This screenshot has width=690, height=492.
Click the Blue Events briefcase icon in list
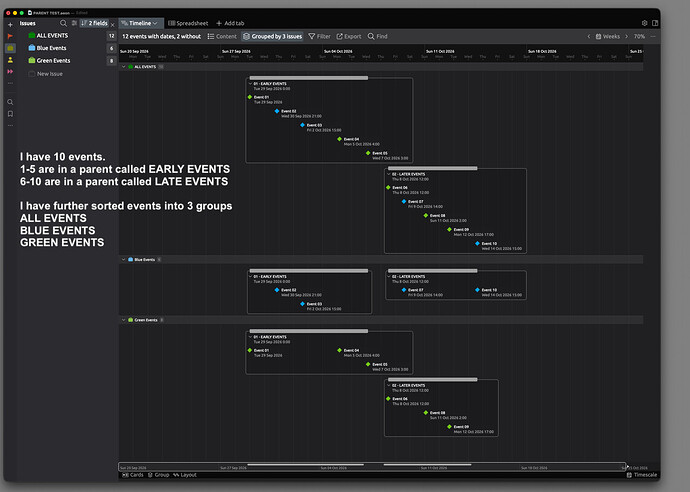[31, 48]
